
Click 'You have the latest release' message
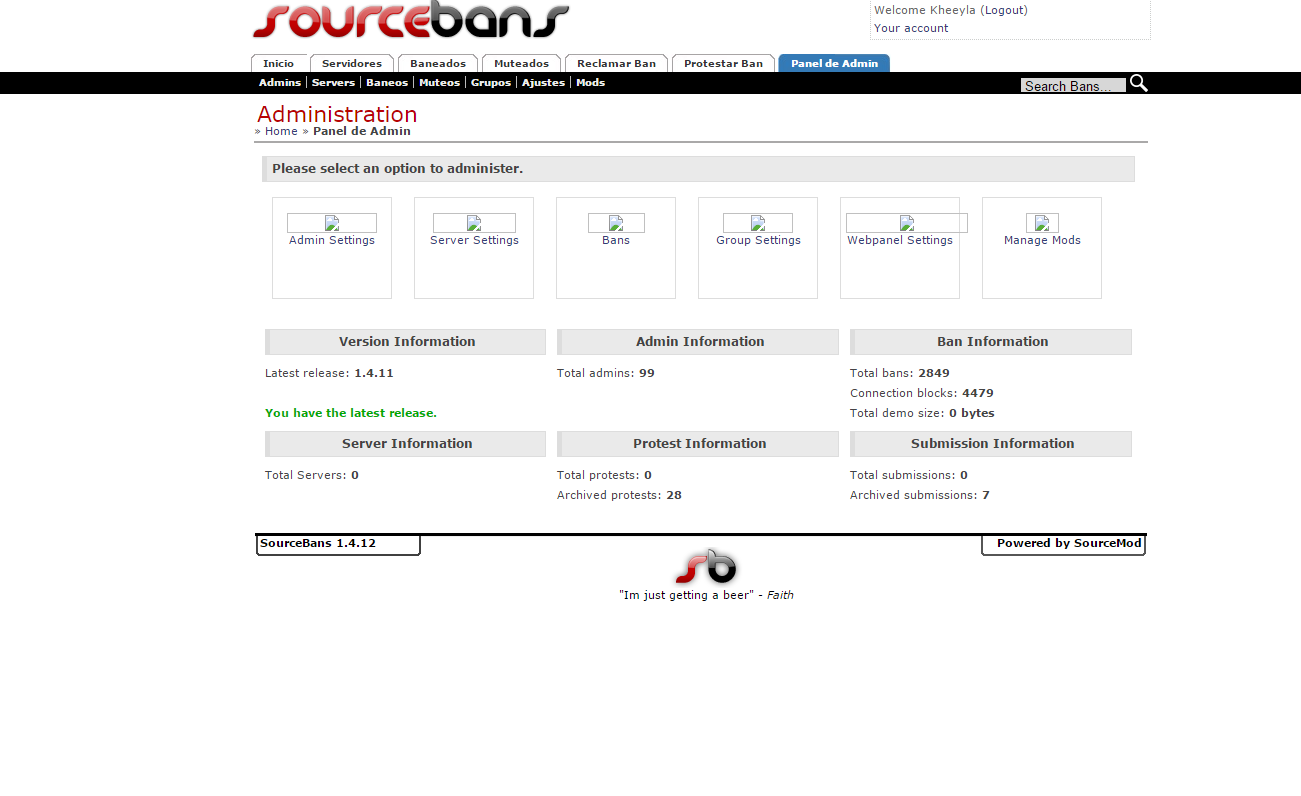351,413
